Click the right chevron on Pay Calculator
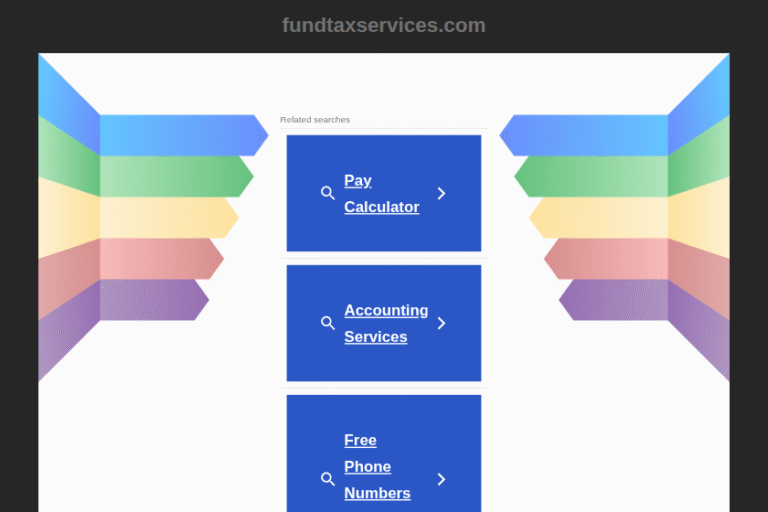768x512 pixels. coord(441,193)
